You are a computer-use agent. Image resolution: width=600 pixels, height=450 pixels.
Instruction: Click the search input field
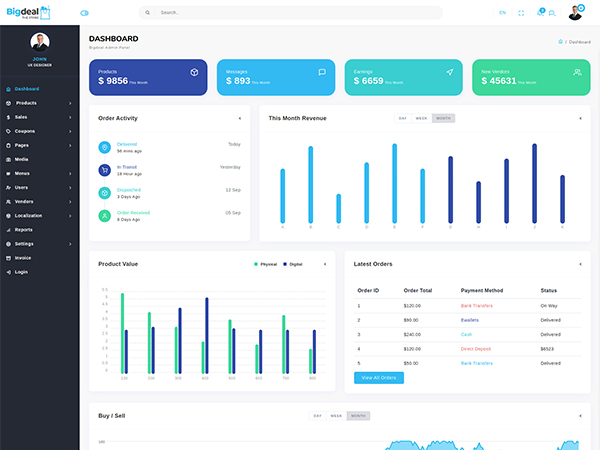[x=290, y=13]
